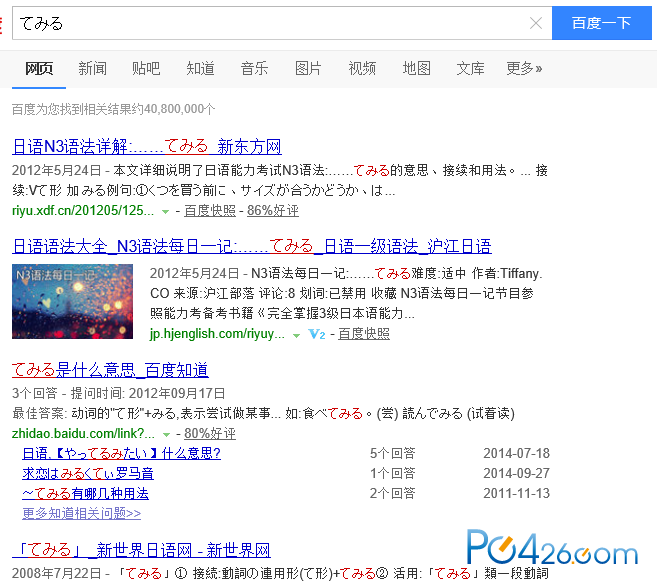Open question 求恋はみるくてぃ罗马音
The width and height of the screenshot is (657, 583).
88,474
